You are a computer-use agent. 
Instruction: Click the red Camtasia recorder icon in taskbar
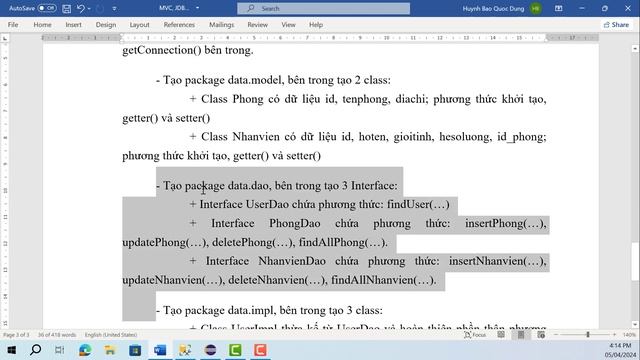click(x=260, y=350)
